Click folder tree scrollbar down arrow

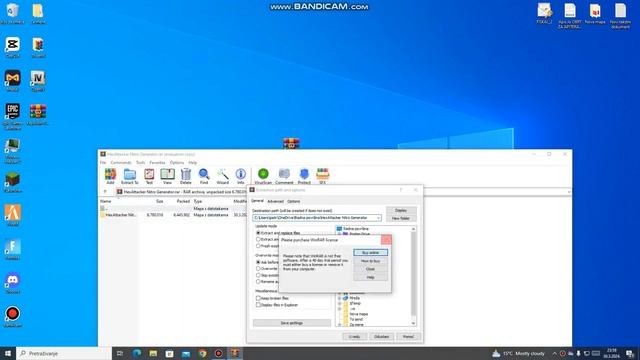413,323
